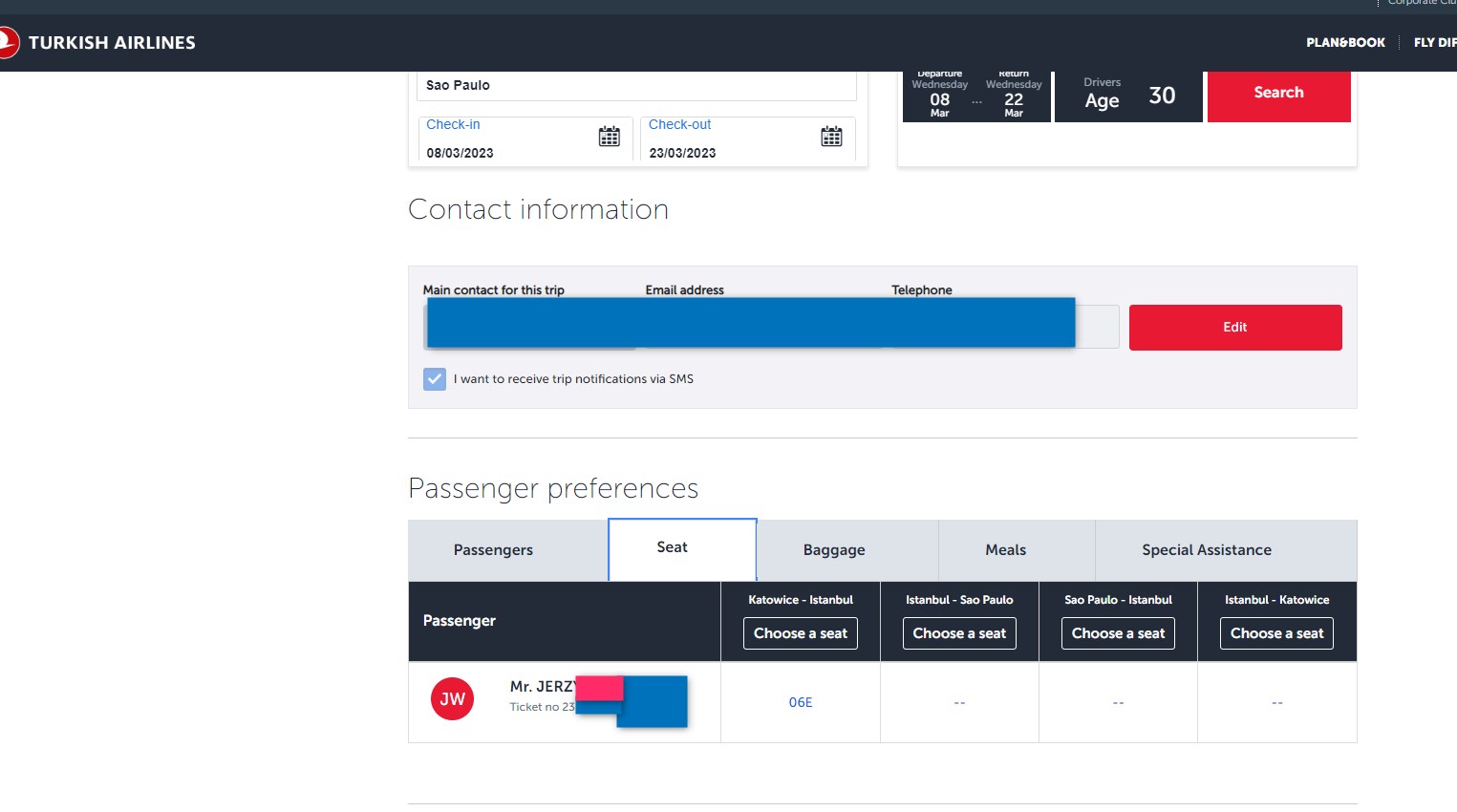
Task: Click the Check-in date 08/03/2023 field
Action: click(x=525, y=139)
